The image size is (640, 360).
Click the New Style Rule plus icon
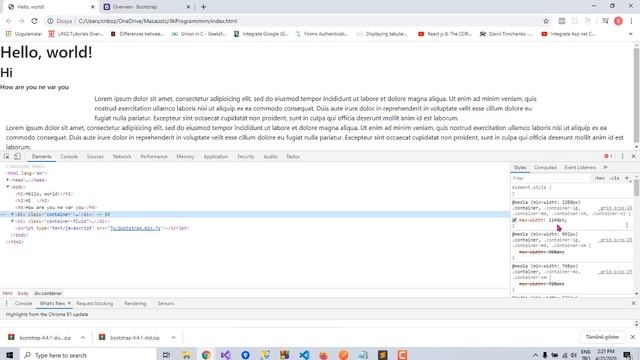coord(627,178)
